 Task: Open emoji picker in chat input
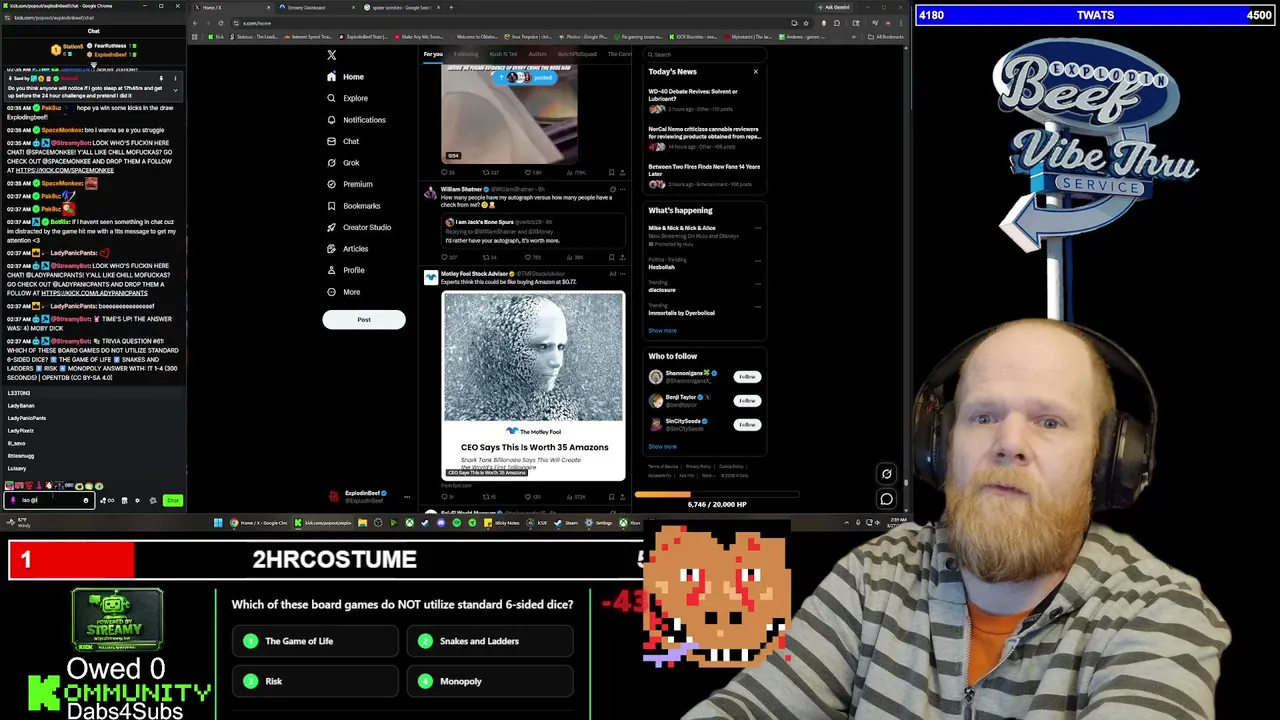coord(86,500)
